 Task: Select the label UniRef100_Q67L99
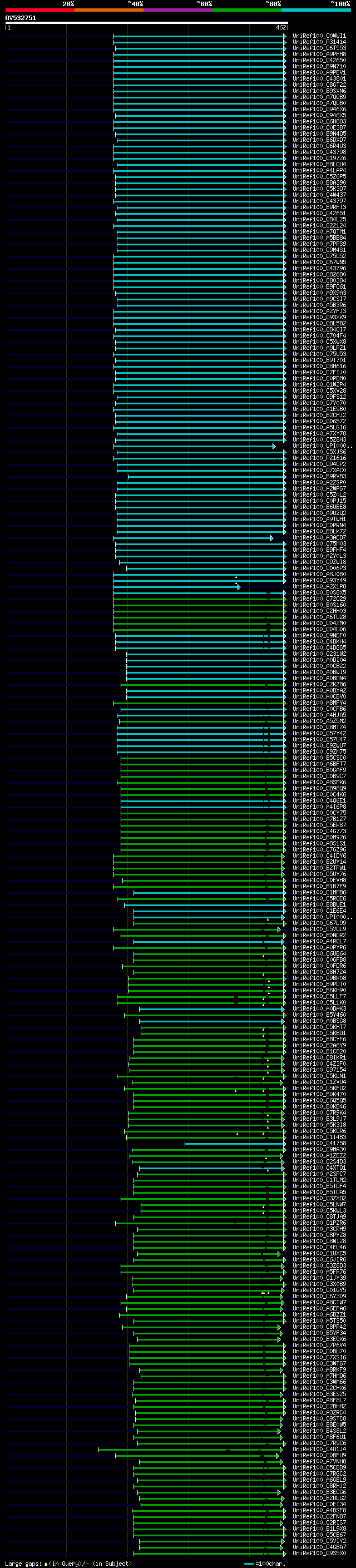pyautogui.click(x=319, y=923)
